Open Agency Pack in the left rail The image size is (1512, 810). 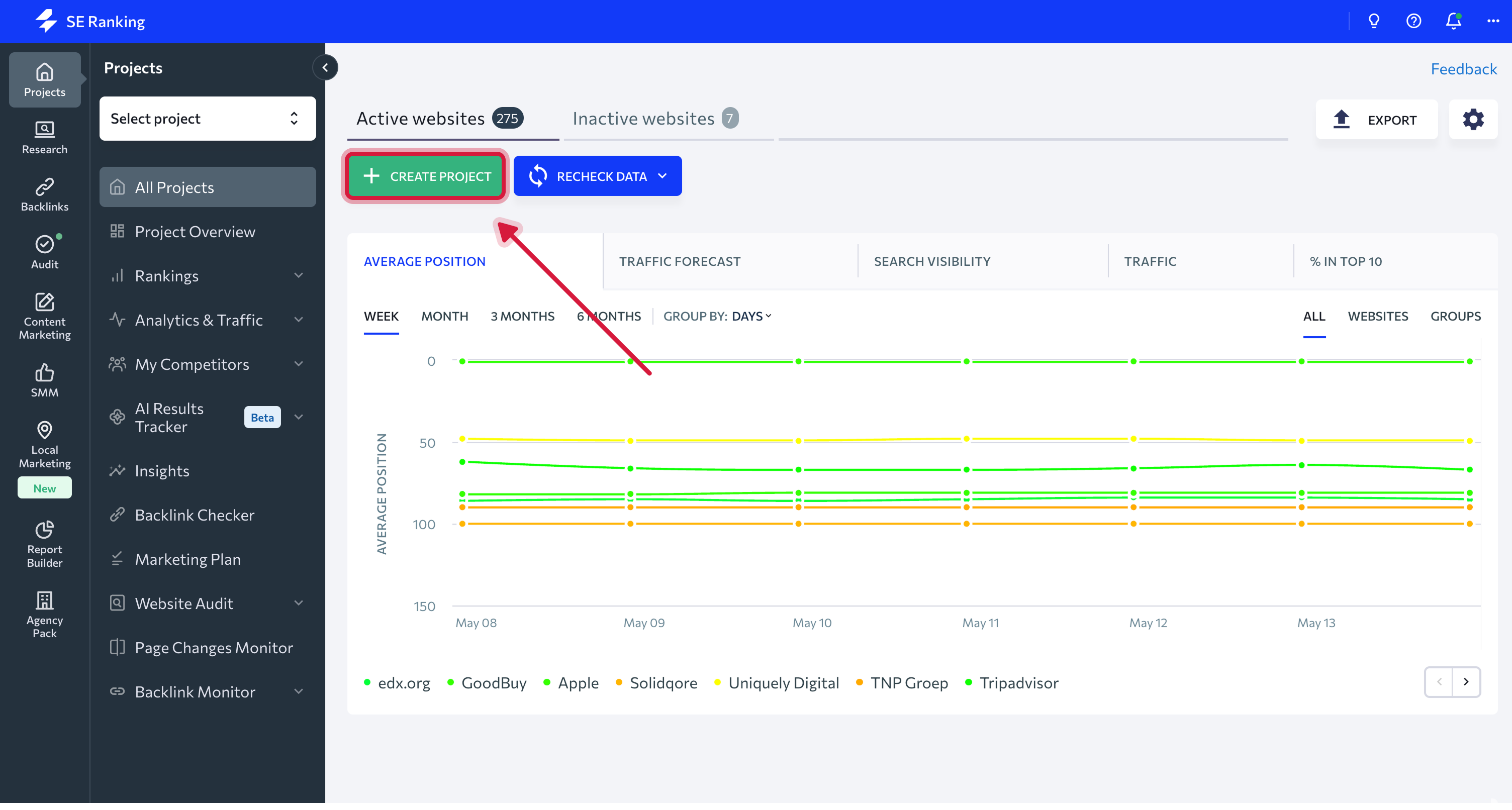tap(45, 615)
